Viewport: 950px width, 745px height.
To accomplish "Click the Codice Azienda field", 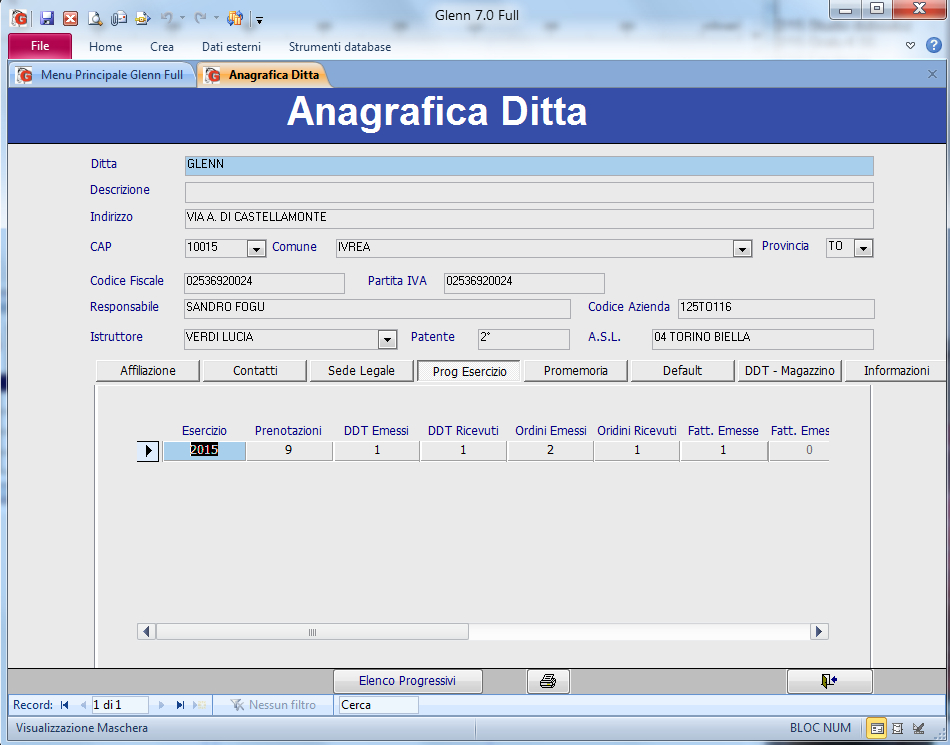I will click(776, 309).
